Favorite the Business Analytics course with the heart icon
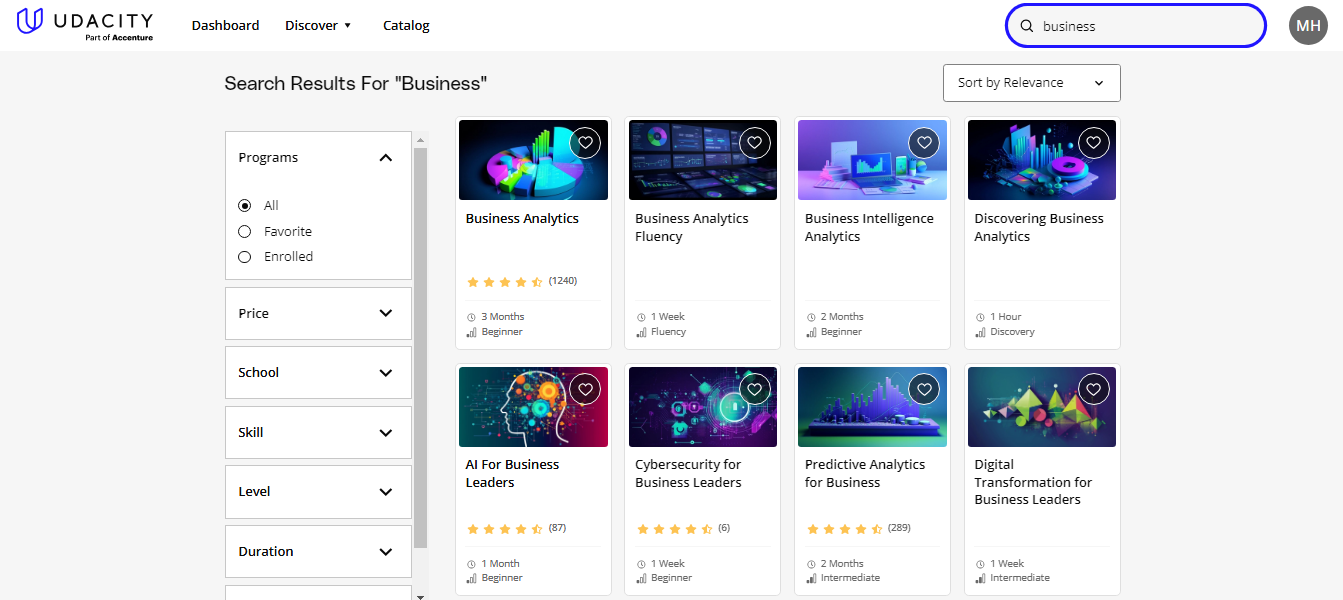Screen dimensions: 1343x600 (x=585, y=142)
